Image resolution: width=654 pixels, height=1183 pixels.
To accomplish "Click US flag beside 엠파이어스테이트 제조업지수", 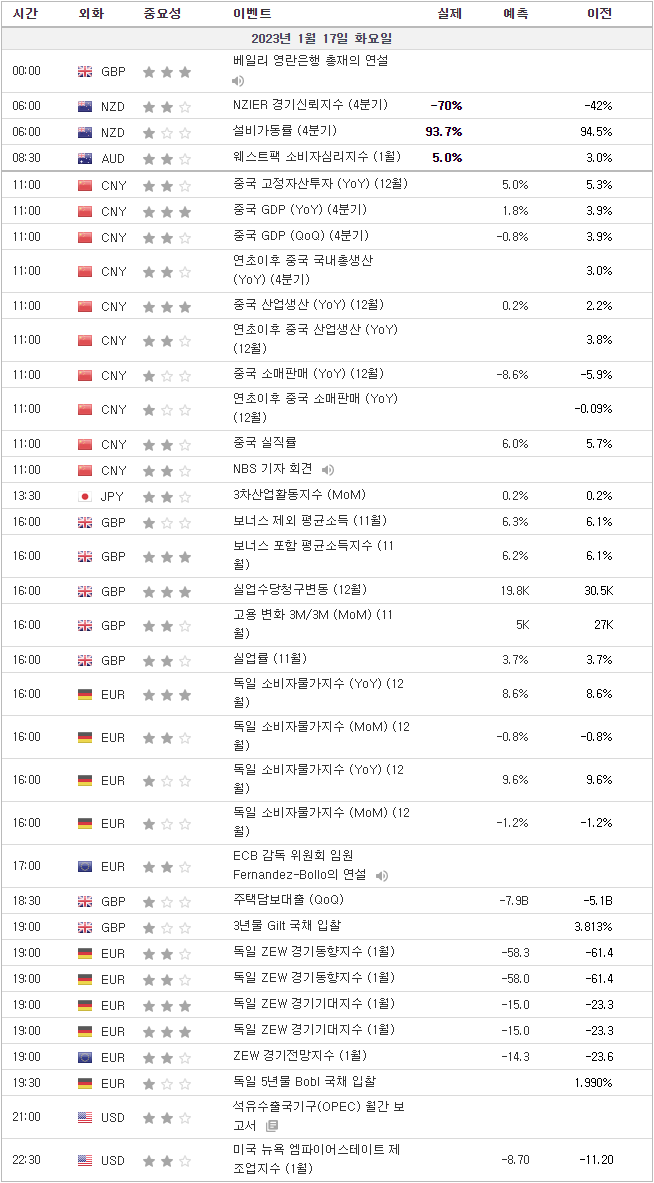I will tap(85, 1160).
